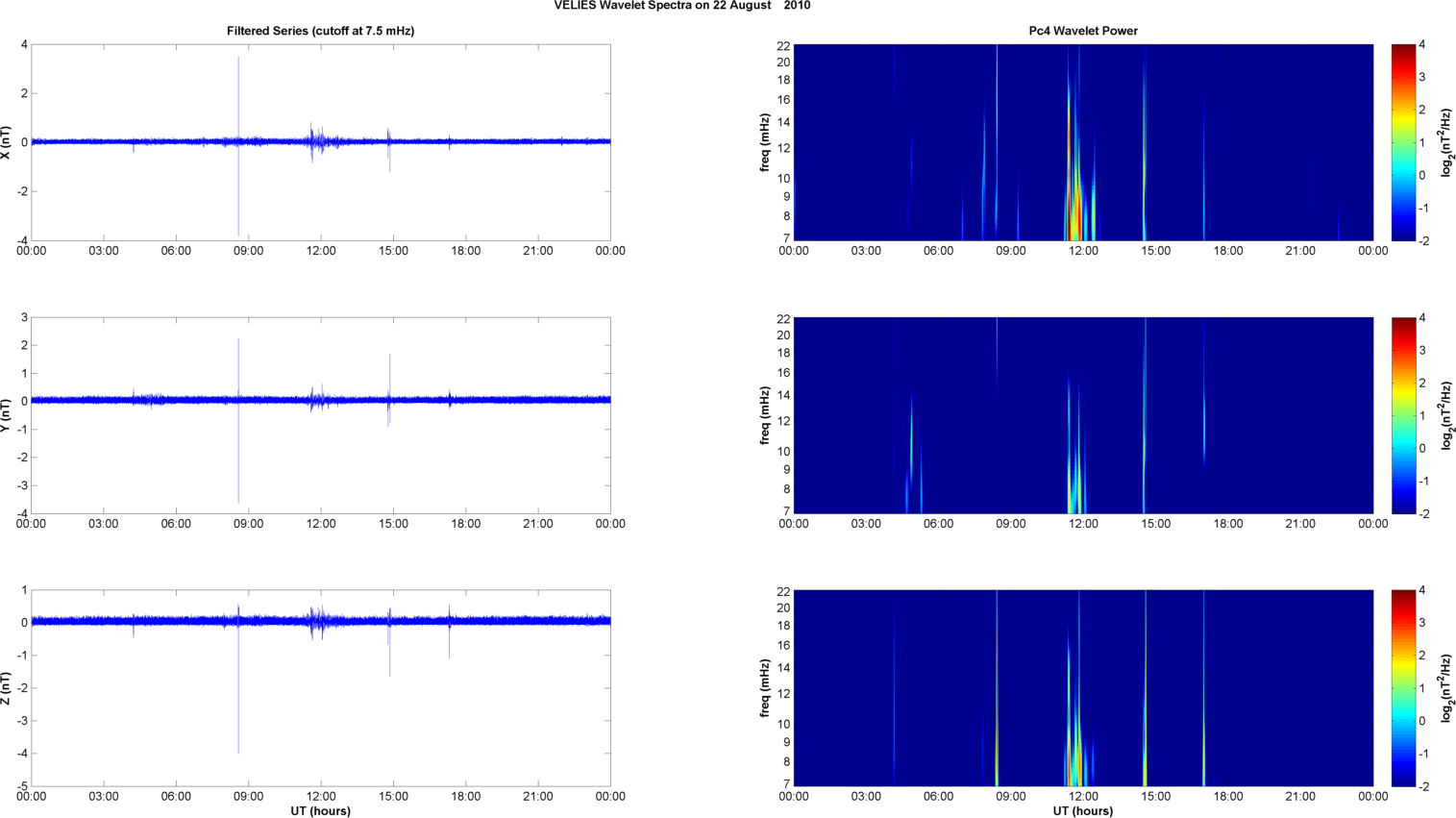This screenshot has width=1456, height=818.
Task: Click the UT (hours) label under the bottom spectrogram
Action: [1082, 811]
